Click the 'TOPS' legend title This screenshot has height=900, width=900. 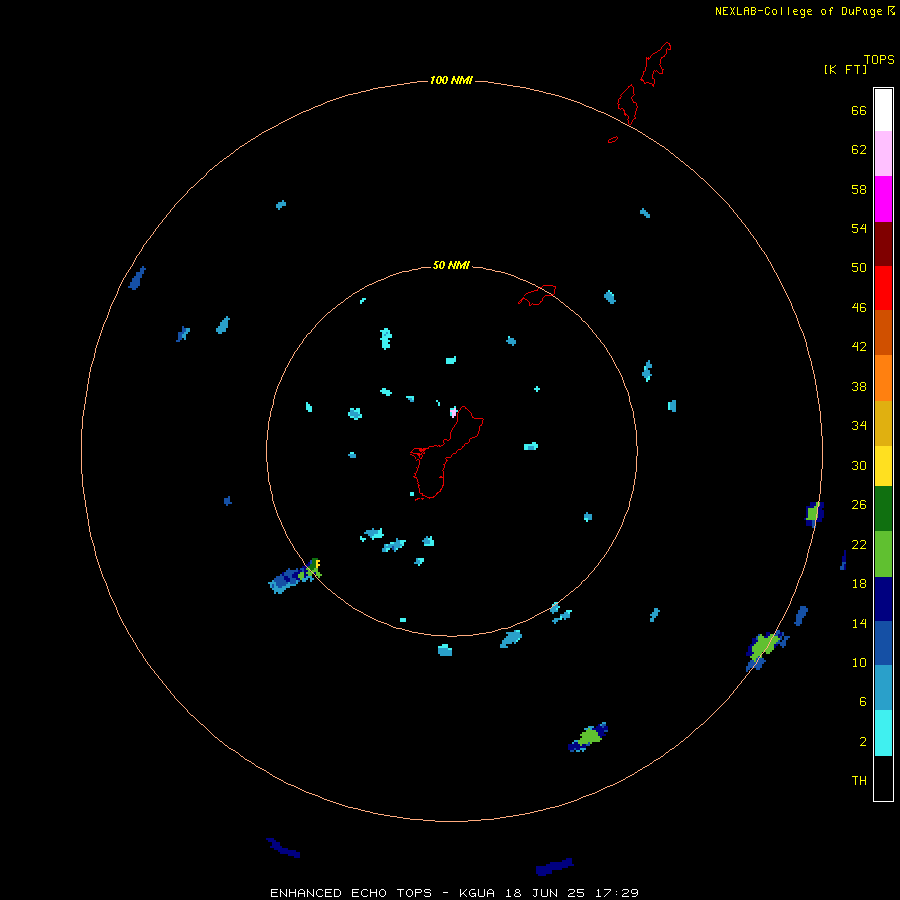[x=879, y=59]
